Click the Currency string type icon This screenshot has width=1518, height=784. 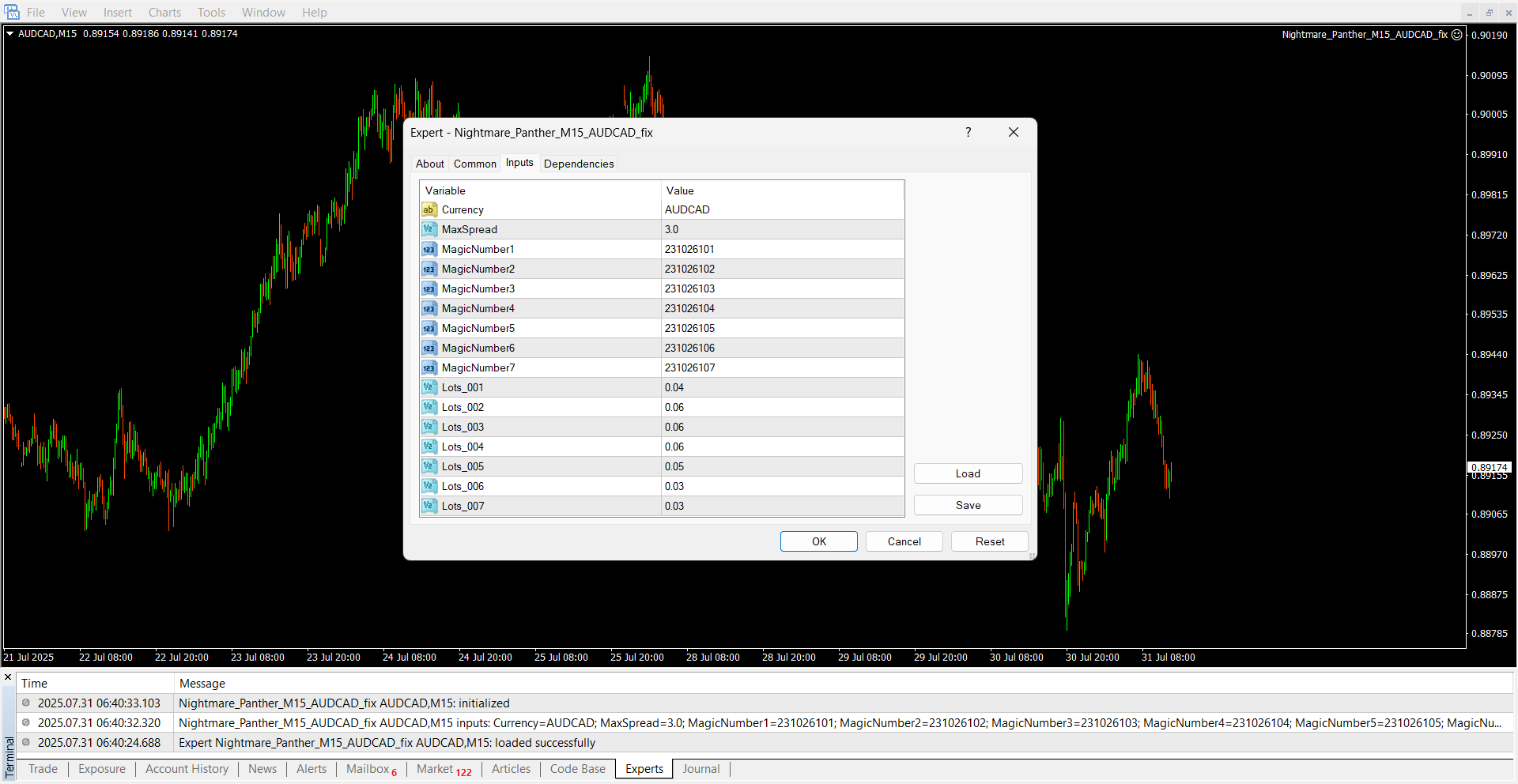pos(429,209)
